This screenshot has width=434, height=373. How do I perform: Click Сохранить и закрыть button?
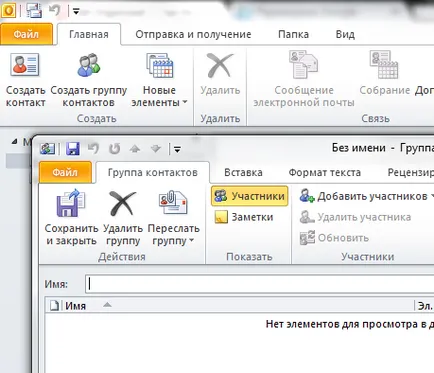[71, 218]
